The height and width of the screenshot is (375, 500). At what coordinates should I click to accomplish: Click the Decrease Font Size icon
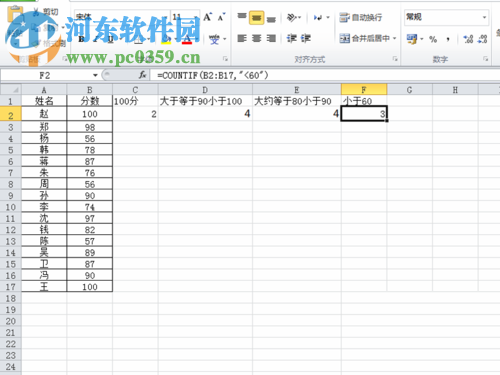(221, 17)
